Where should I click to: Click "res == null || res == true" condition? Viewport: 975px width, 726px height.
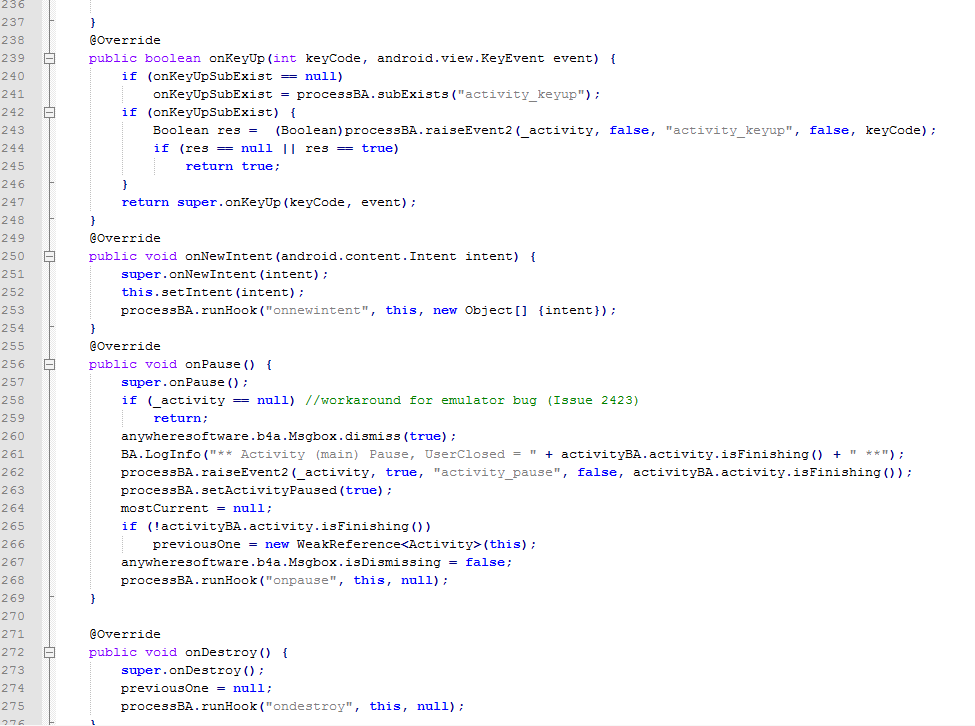[289, 149]
